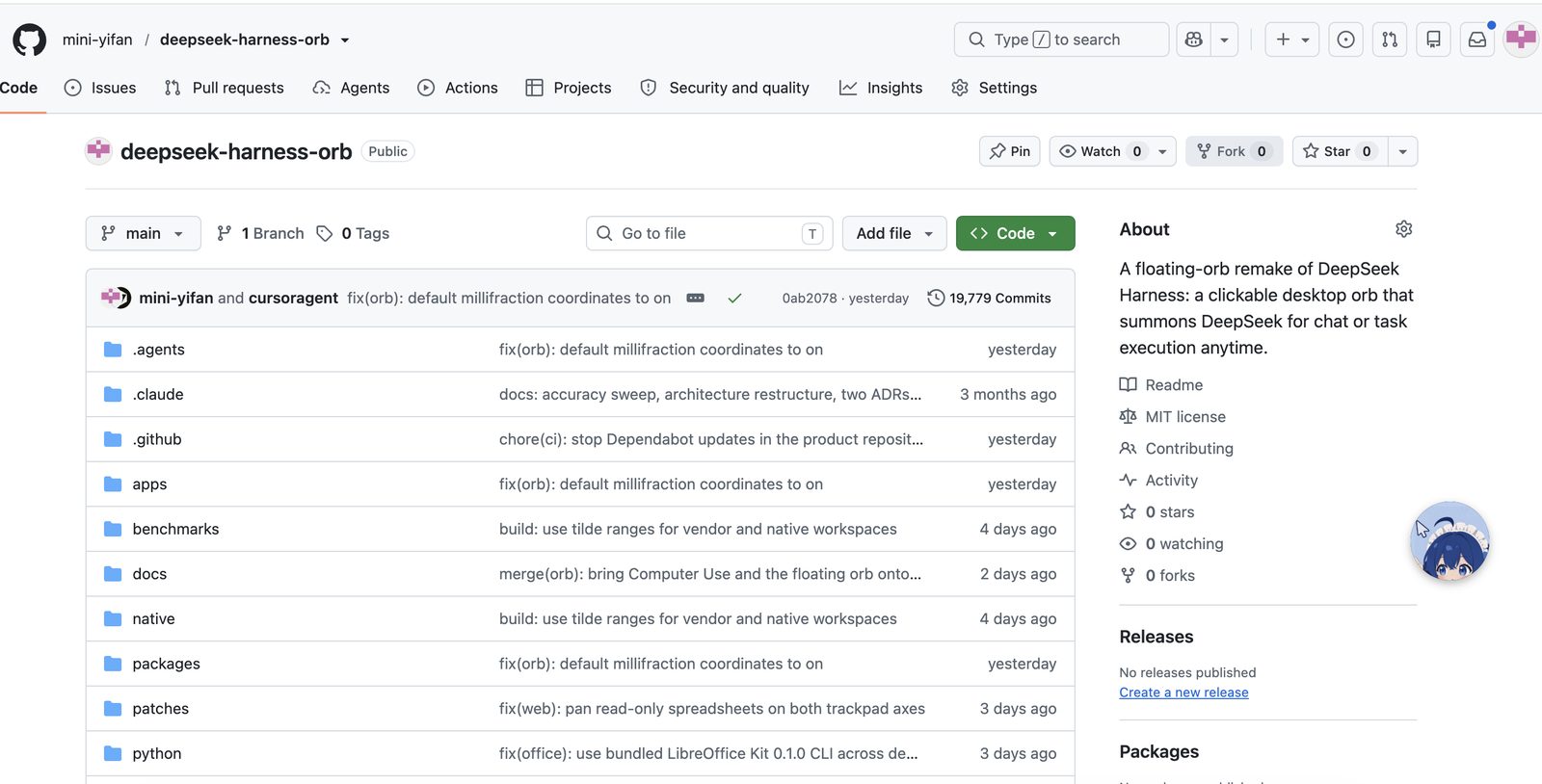The width and height of the screenshot is (1542, 784).
Task: Open the Watch notifications dropdown arrow
Action: point(1163,151)
